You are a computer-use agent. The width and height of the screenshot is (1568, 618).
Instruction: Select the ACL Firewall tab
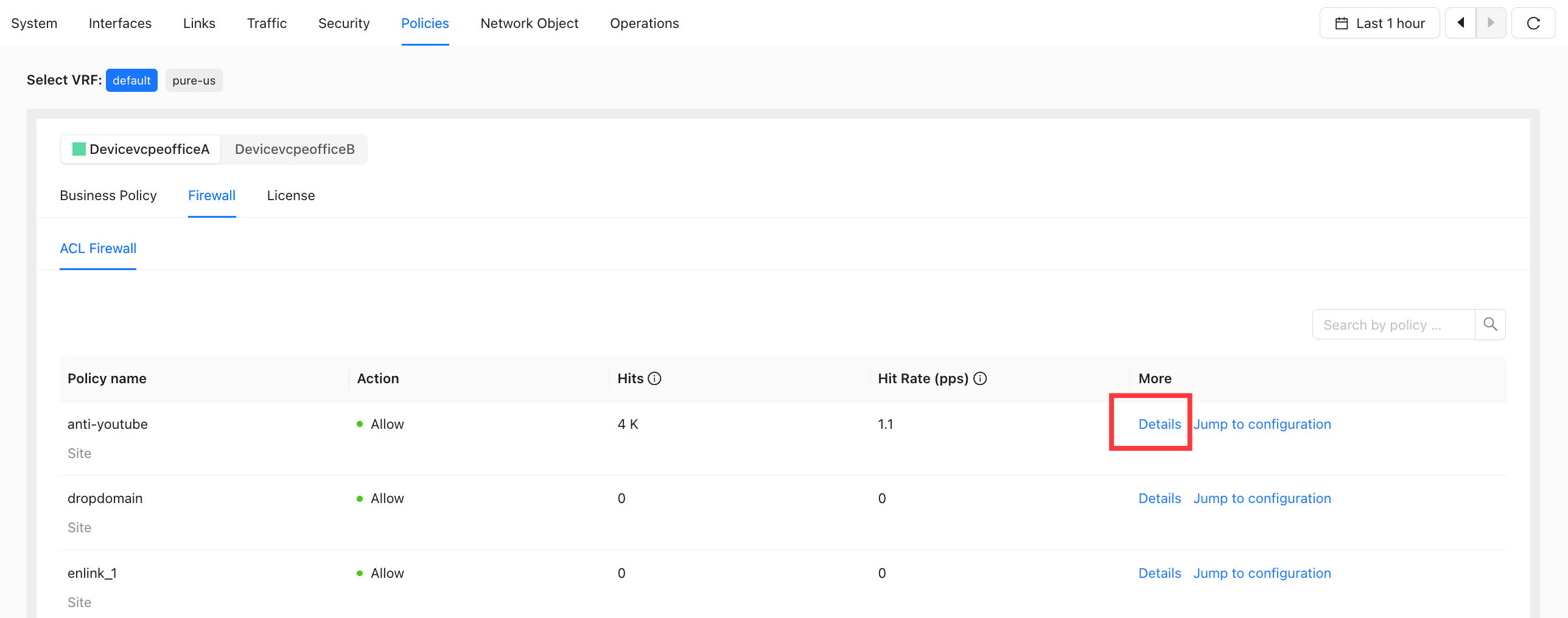coord(98,248)
